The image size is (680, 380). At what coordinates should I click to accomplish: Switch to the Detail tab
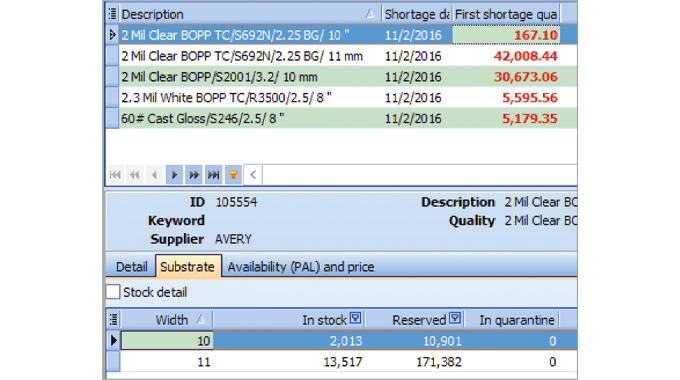pos(131,267)
